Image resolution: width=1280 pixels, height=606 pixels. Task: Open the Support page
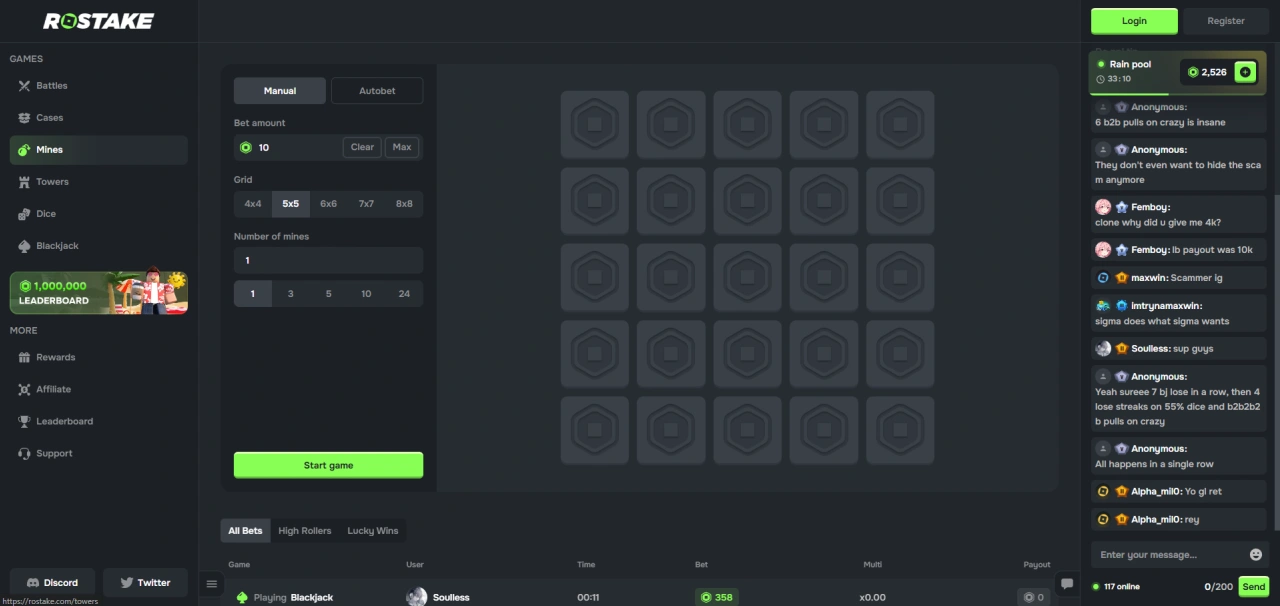(x=99, y=453)
